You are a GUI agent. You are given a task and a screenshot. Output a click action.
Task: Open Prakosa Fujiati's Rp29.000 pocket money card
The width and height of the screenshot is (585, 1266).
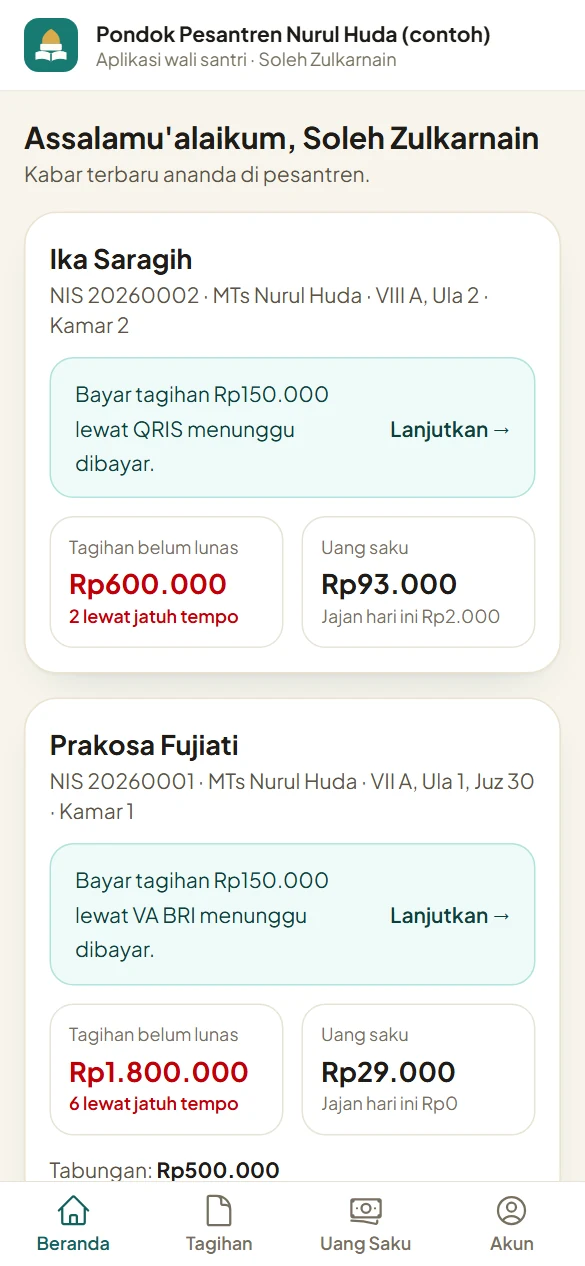click(x=418, y=1069)
